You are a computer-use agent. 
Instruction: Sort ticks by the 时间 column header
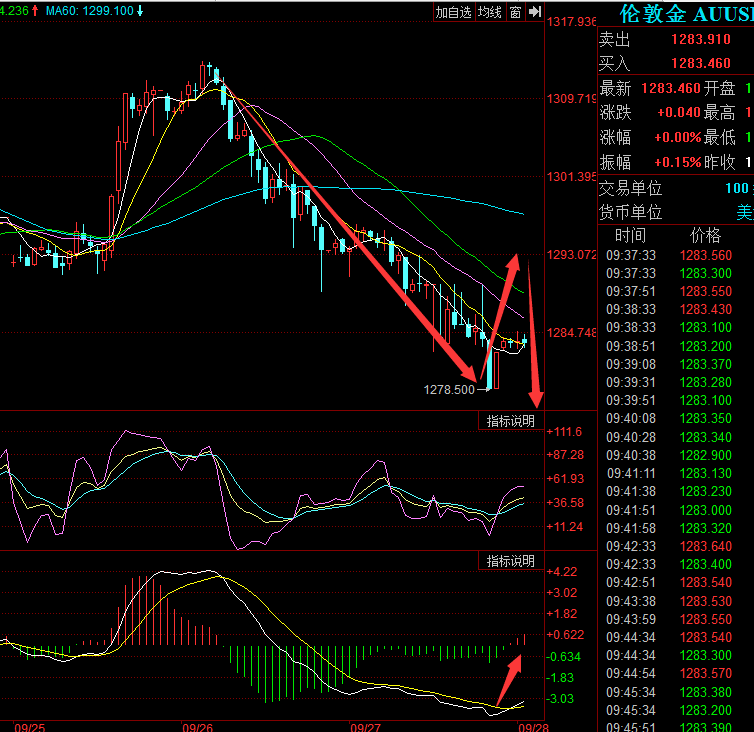(x=630, y=236)
